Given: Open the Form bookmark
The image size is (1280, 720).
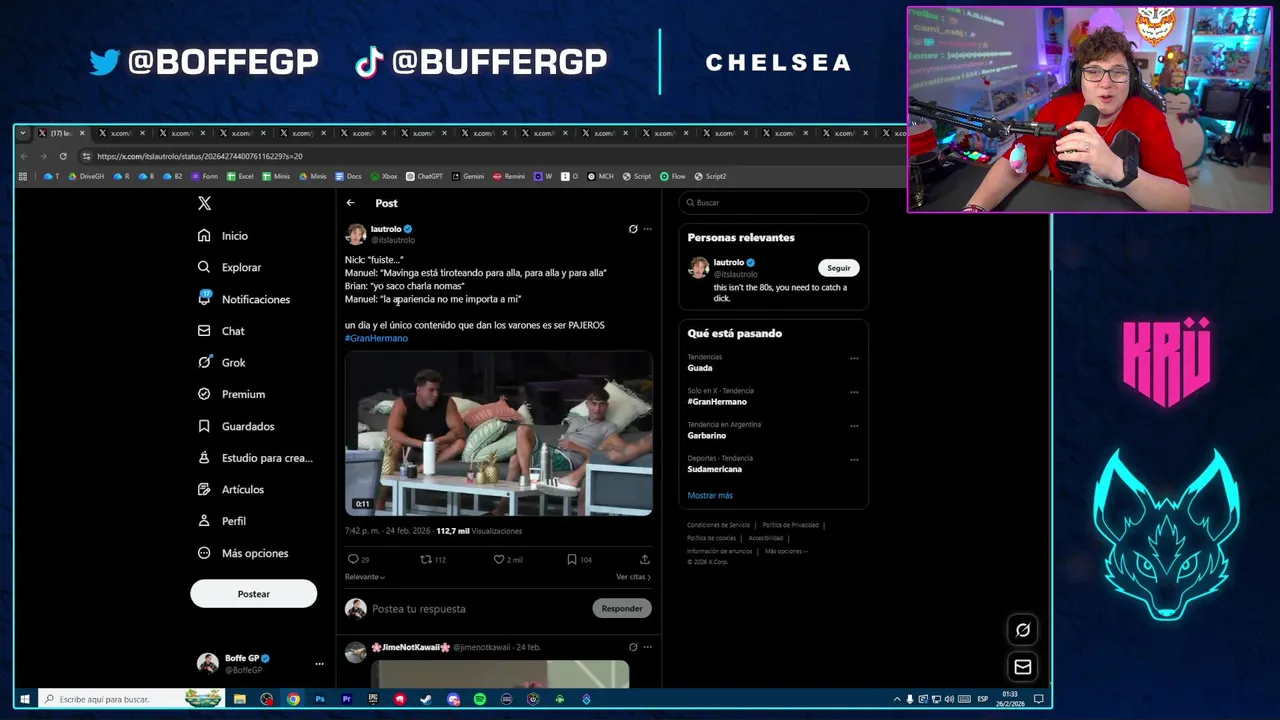Looking at the screenshot, I should point(204,176).
